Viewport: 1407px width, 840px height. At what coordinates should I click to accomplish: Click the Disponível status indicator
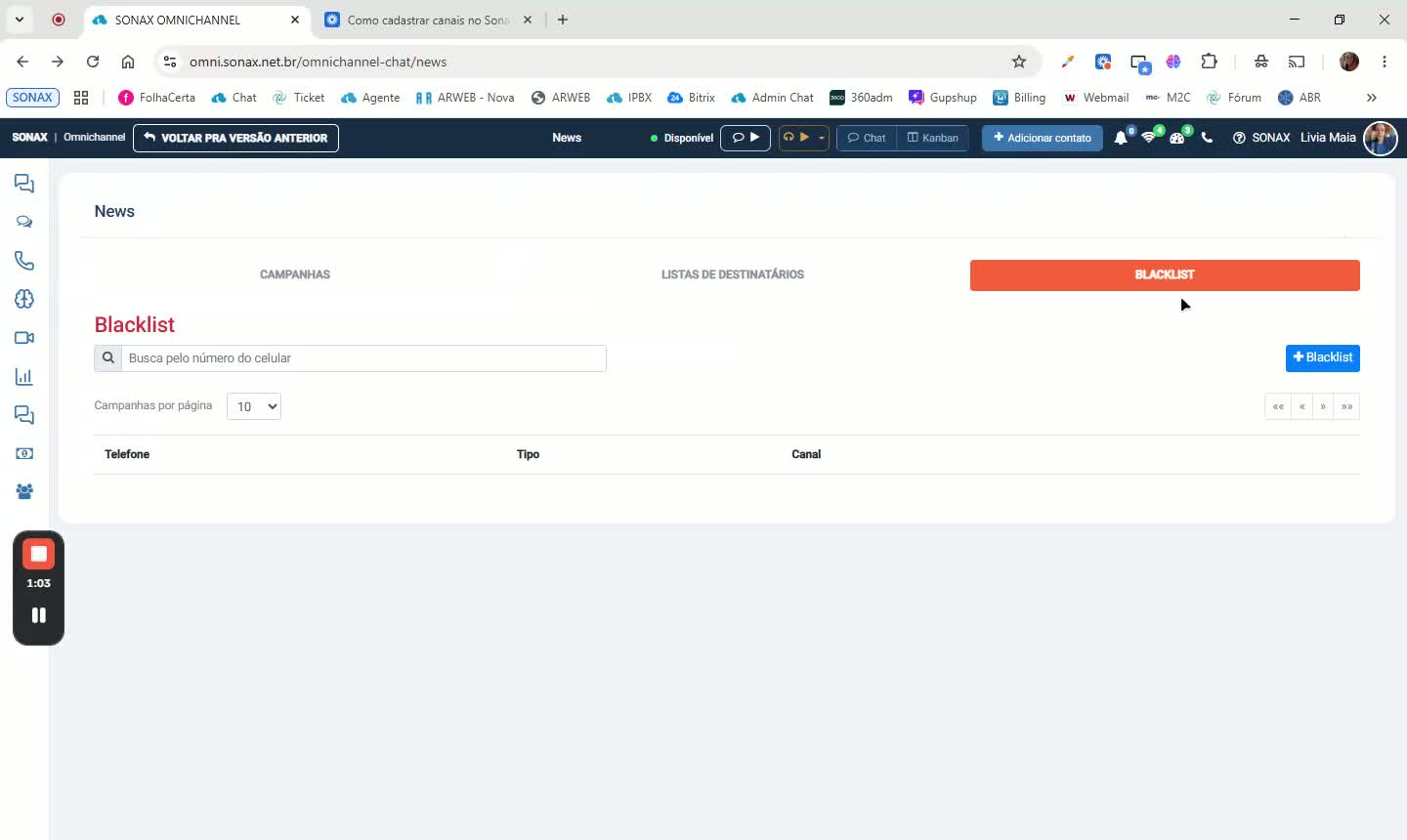click(x=682, y=138)
